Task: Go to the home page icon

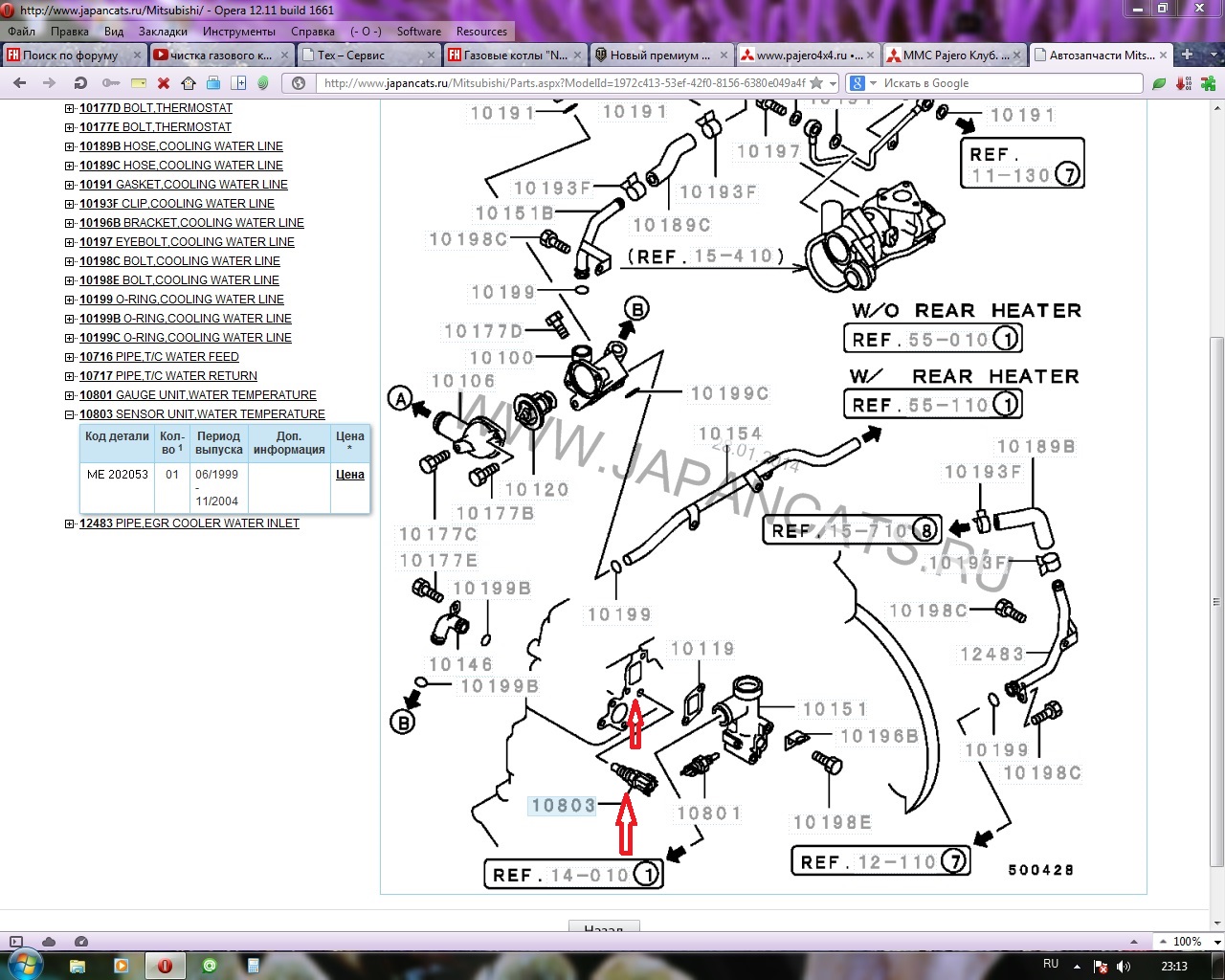Action: (189, 83)
